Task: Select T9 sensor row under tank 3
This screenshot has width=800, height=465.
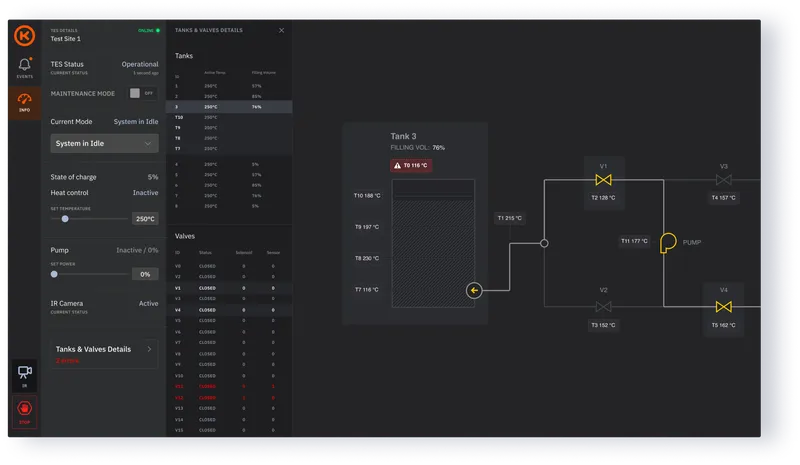Action: point(229,128)
